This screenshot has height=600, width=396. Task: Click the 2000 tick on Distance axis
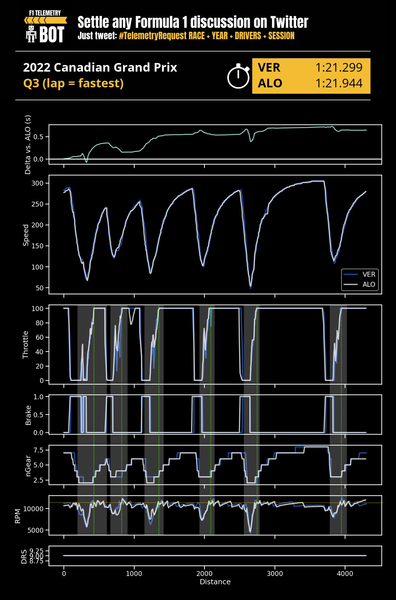(204, 574)
